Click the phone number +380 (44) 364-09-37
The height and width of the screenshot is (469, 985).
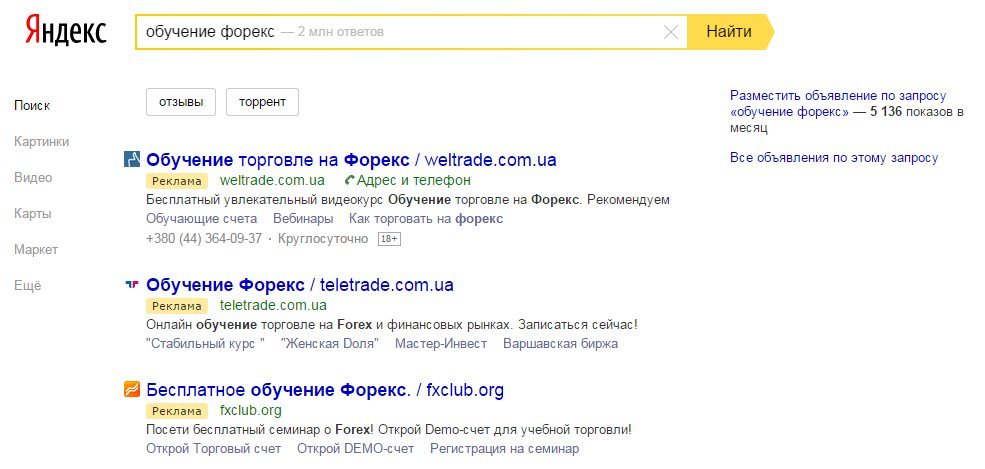204,239
